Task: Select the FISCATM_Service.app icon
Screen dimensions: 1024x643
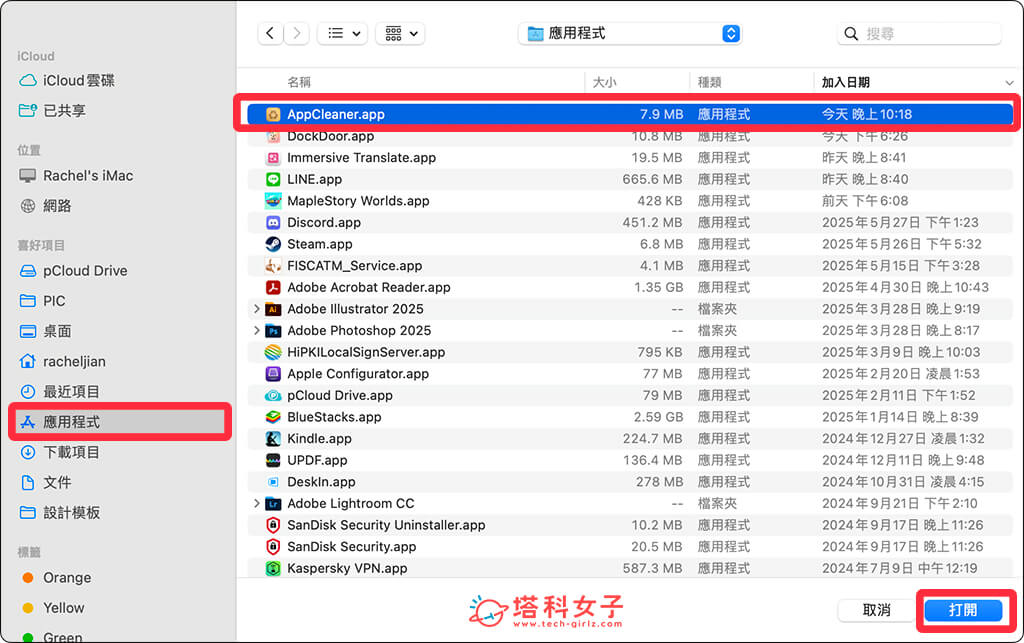Action: click(273, 266)
